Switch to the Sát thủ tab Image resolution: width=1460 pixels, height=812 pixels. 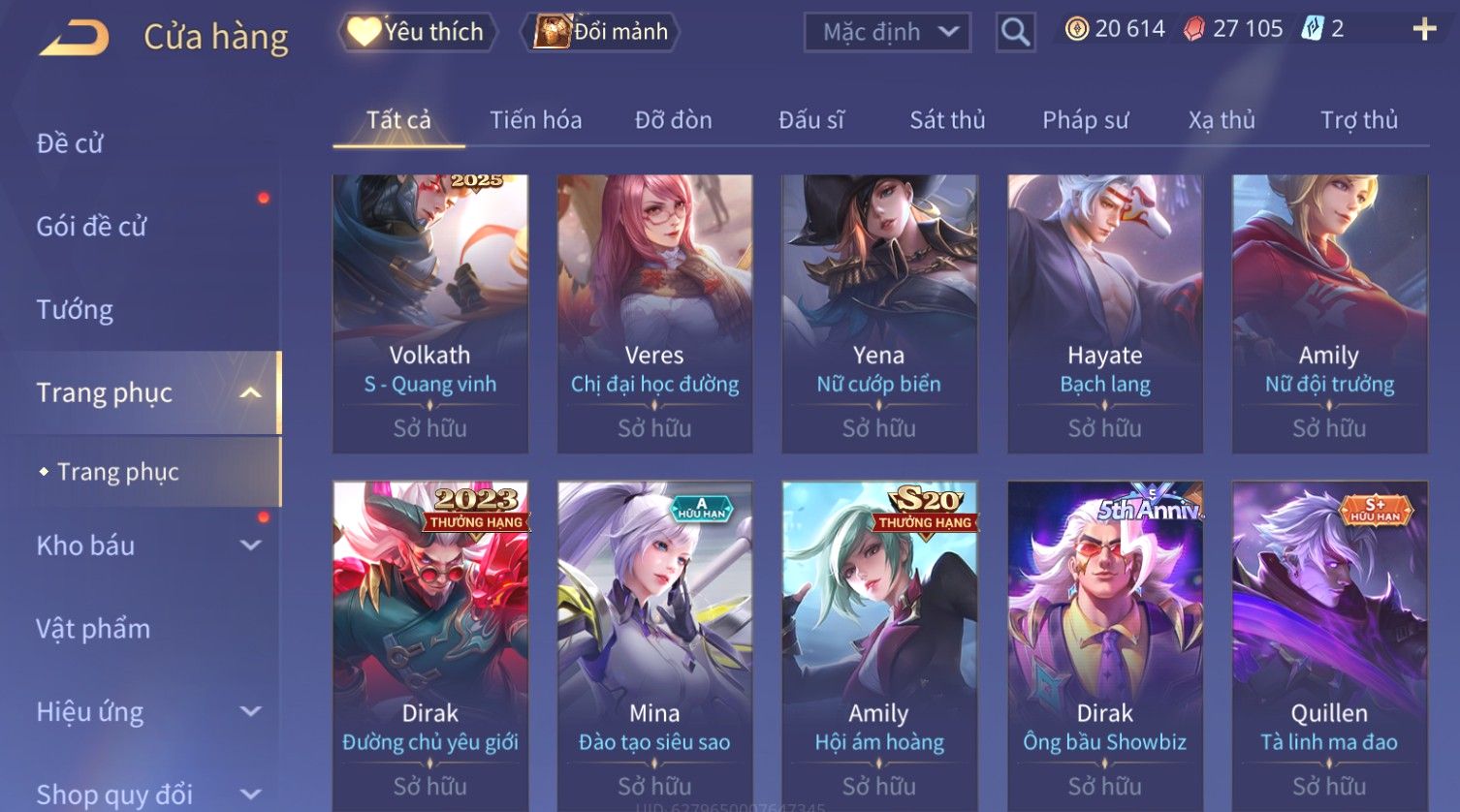[x=947, y=120]
